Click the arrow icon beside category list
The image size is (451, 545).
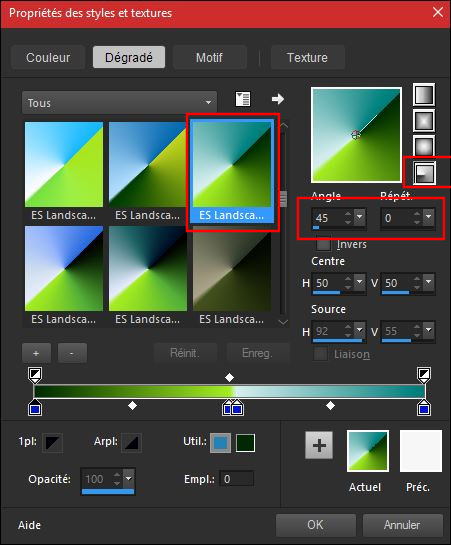pyautogui.click(x=278, y=99)
